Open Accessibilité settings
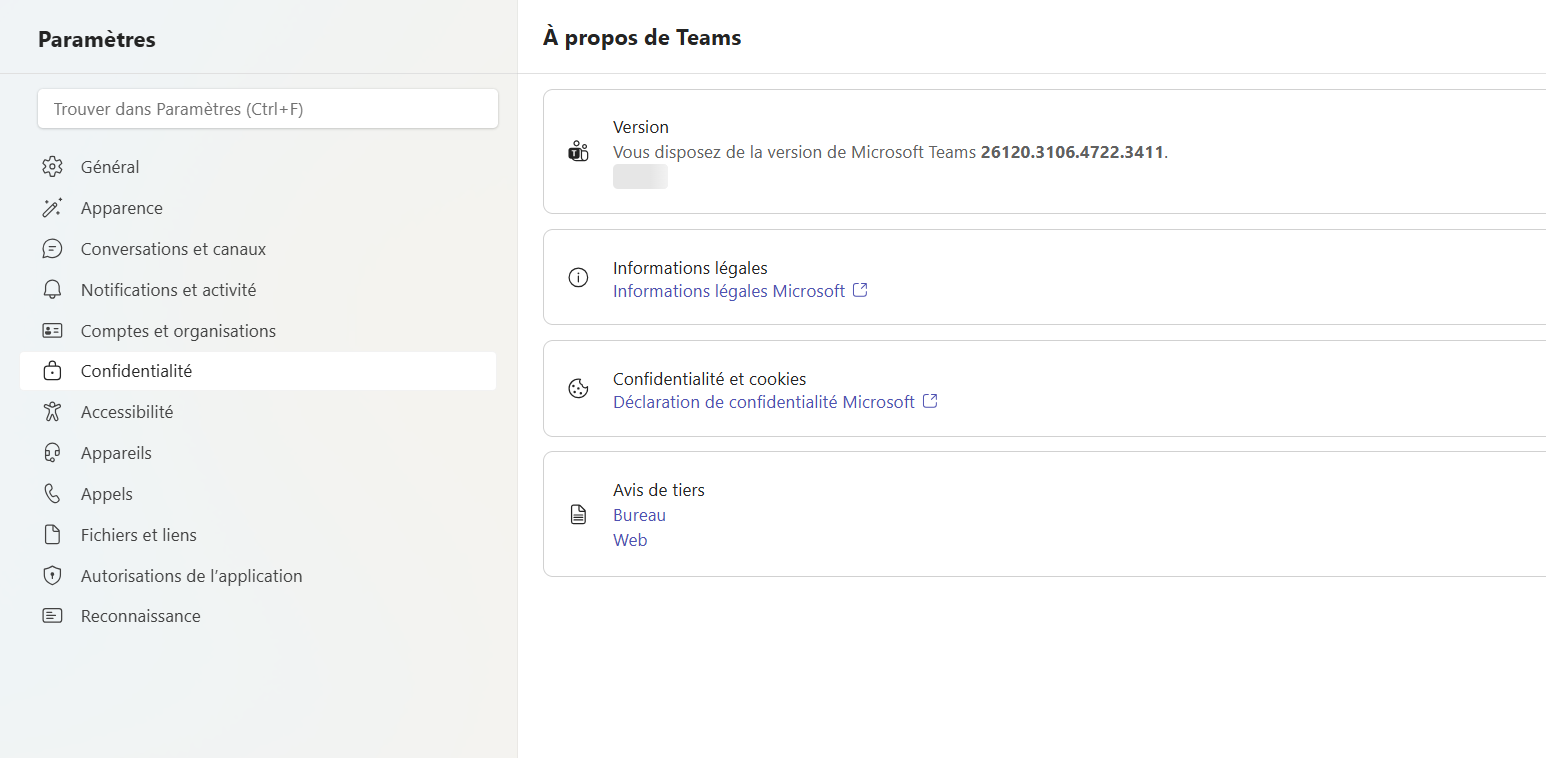The height and width of the screenshot is (758, 1546). click(258, 412)
